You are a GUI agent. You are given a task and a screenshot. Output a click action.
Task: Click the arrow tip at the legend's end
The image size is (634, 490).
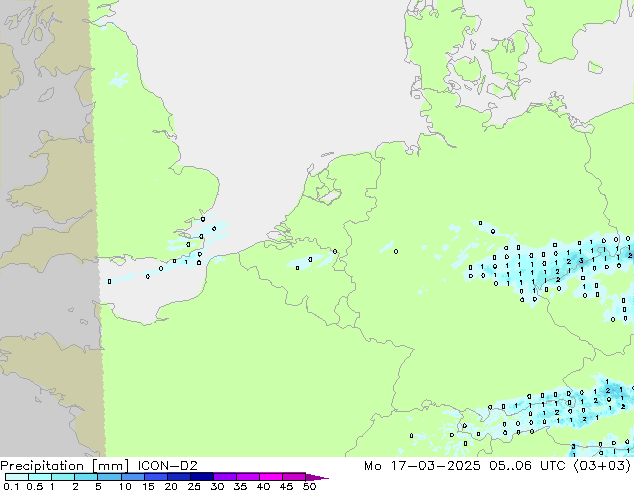coord(317,477)
